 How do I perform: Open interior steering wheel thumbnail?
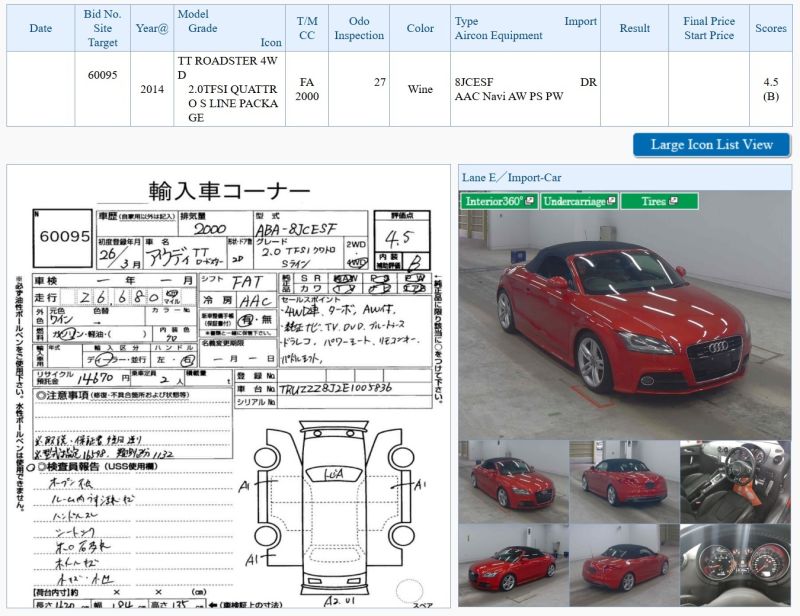[736, 482]
